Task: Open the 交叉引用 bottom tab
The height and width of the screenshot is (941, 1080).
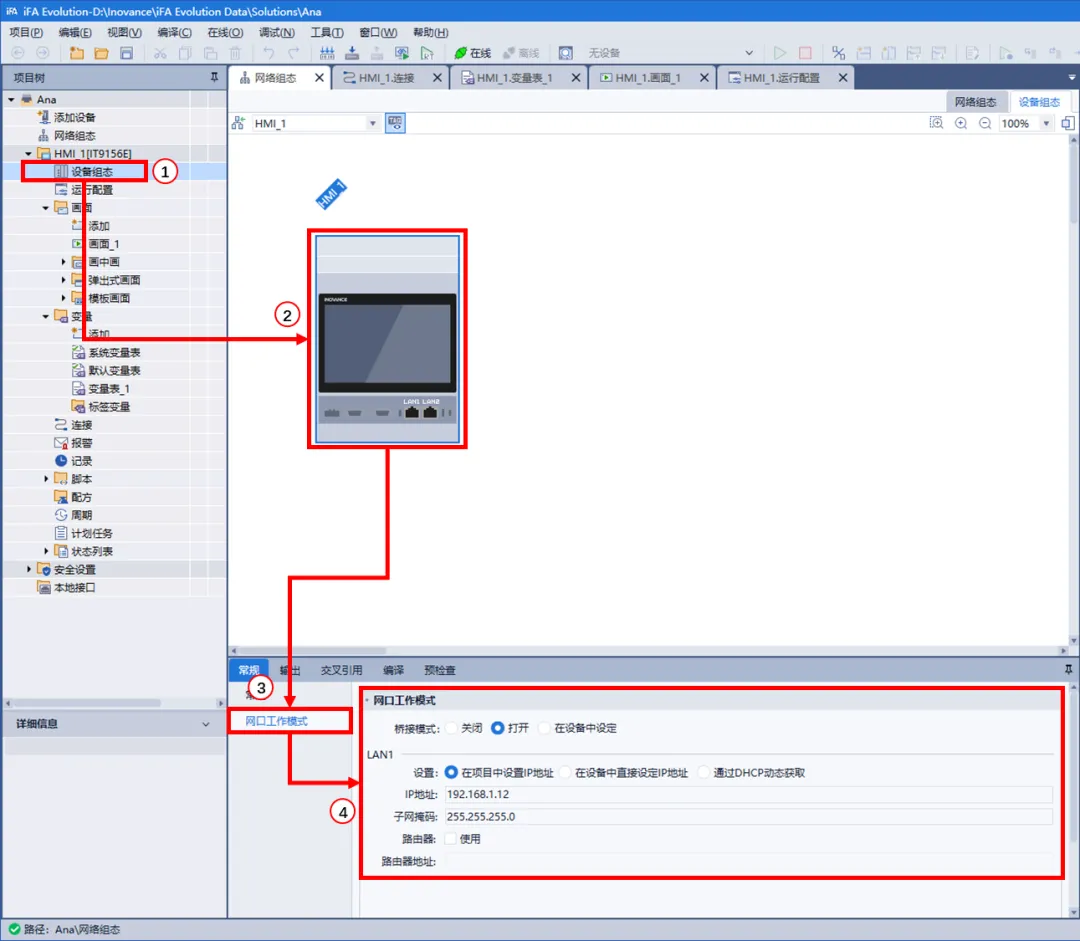Action: [341, 670]
